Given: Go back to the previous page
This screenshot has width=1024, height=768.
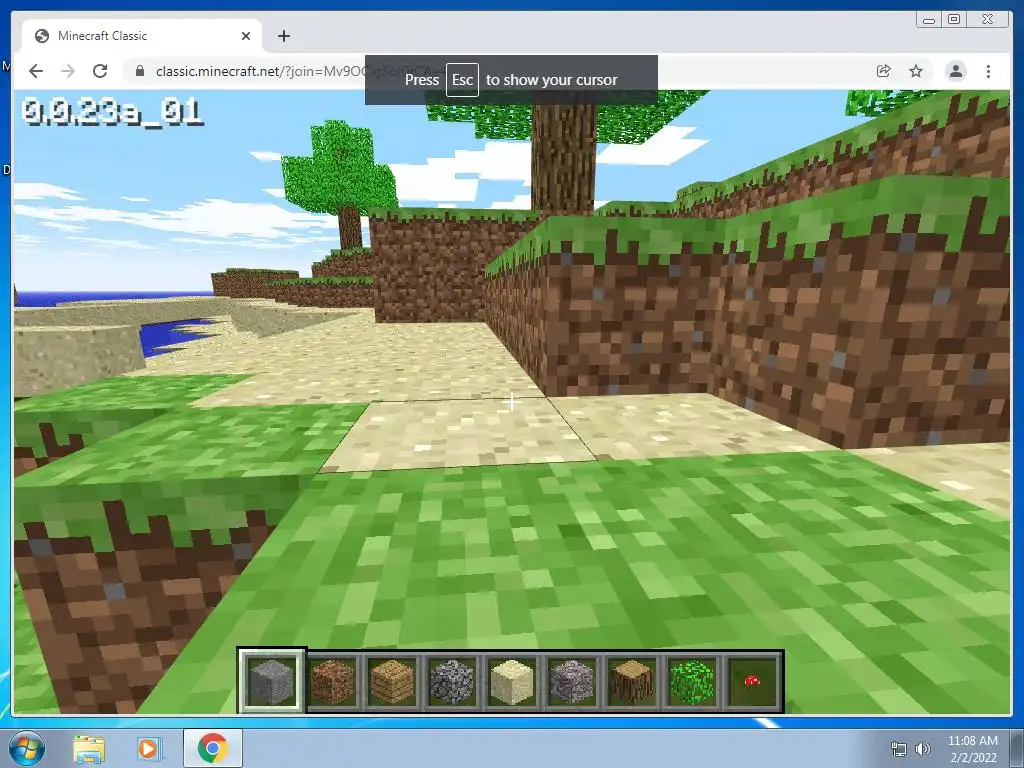Looking at the screenshot, I should 36,71.
